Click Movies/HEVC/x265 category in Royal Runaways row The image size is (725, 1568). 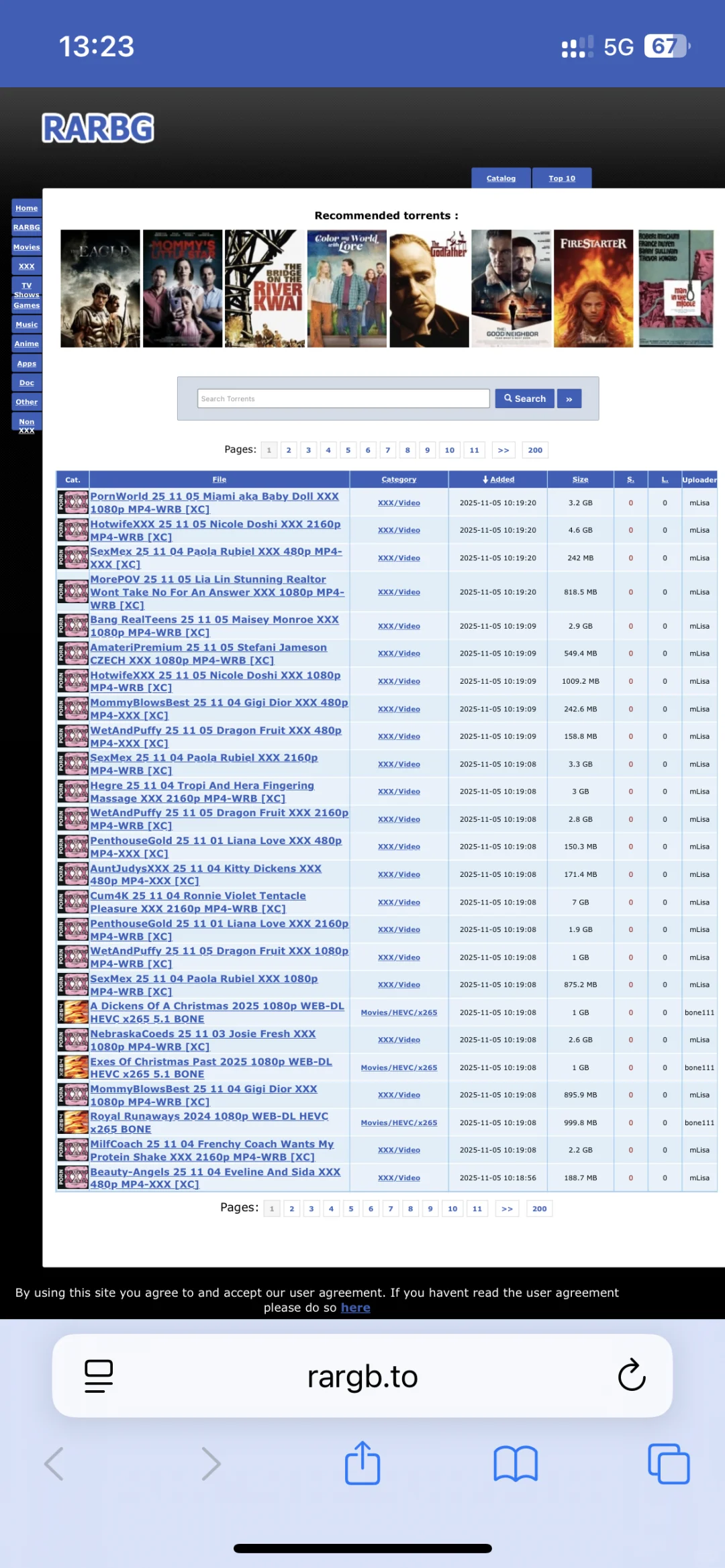tap(399, 1122)
